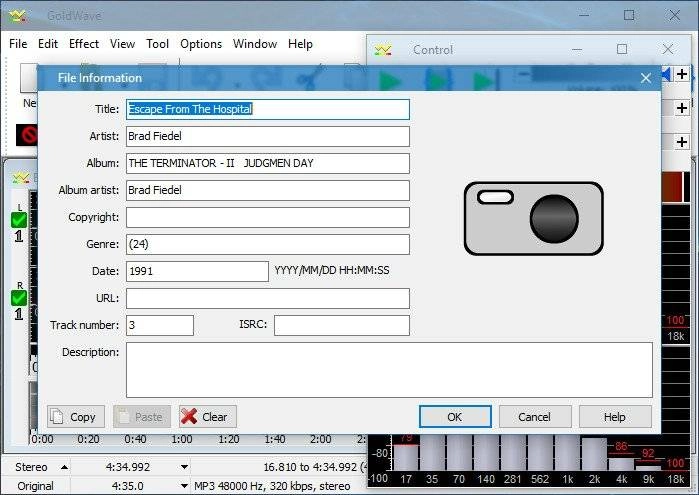Click the 1k spectrum bar in Control
This screenshot has width=699, height=495.
click(567, 454)
